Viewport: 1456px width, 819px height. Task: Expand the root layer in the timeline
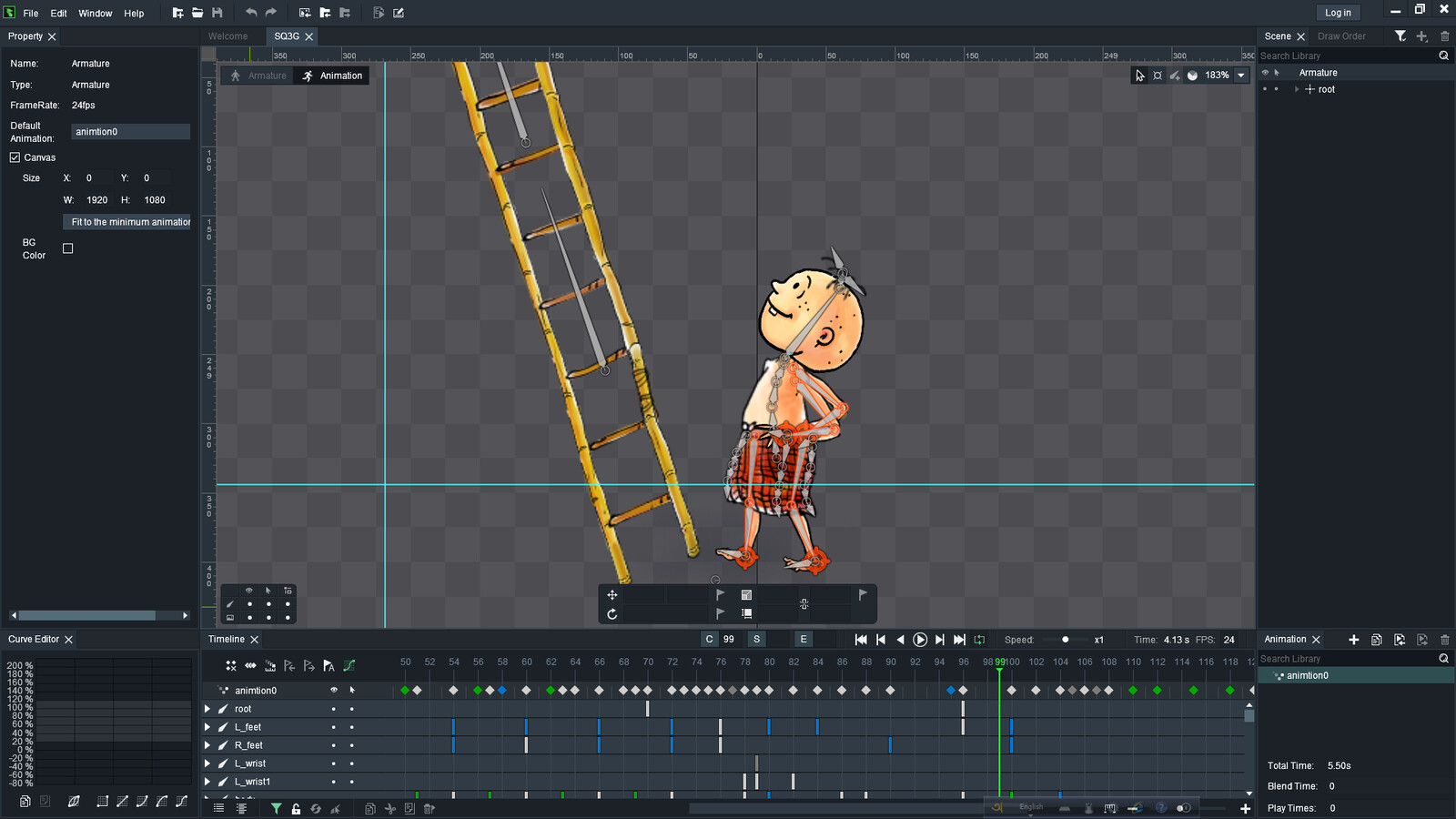(207, 709)
